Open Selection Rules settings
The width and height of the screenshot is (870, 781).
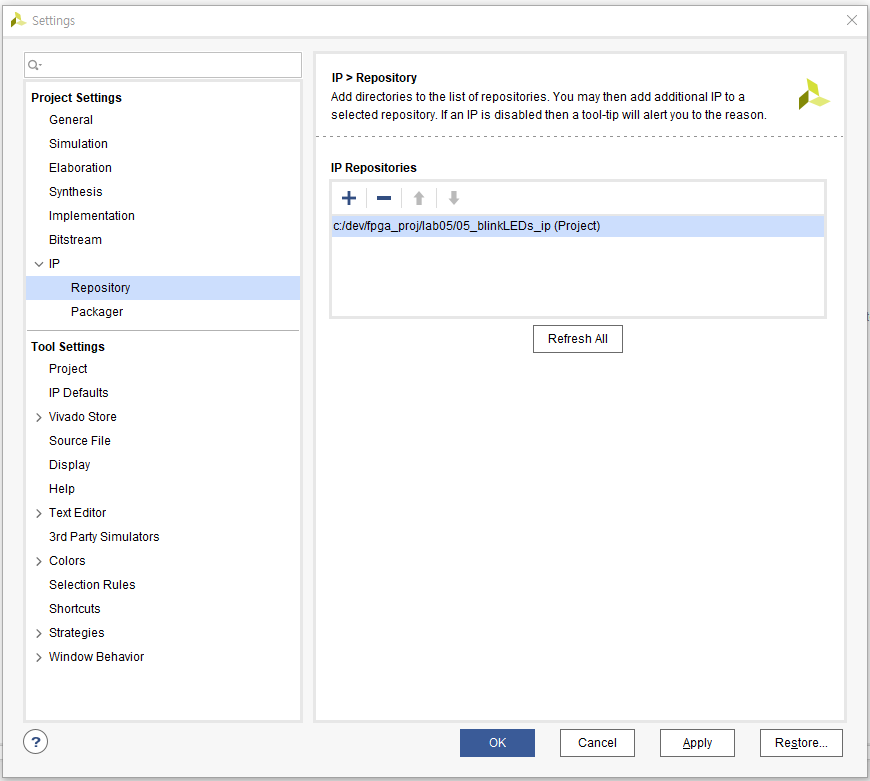tap(92, 585)
